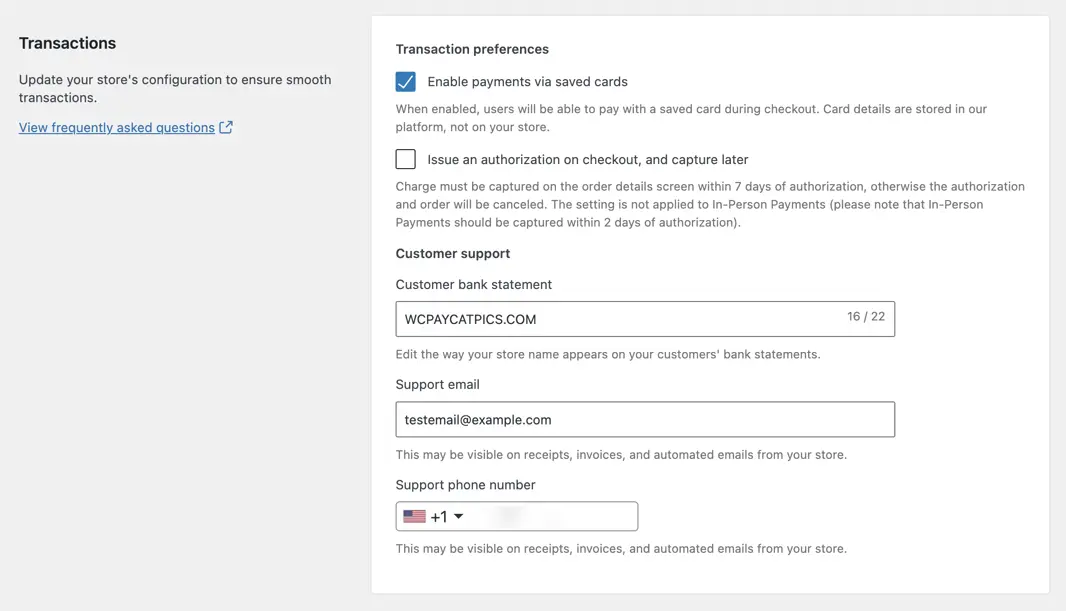Screen dimensions: 1066x611
Task: Uncheck the saved cards payment checkbox
Action: coord(406,82)
